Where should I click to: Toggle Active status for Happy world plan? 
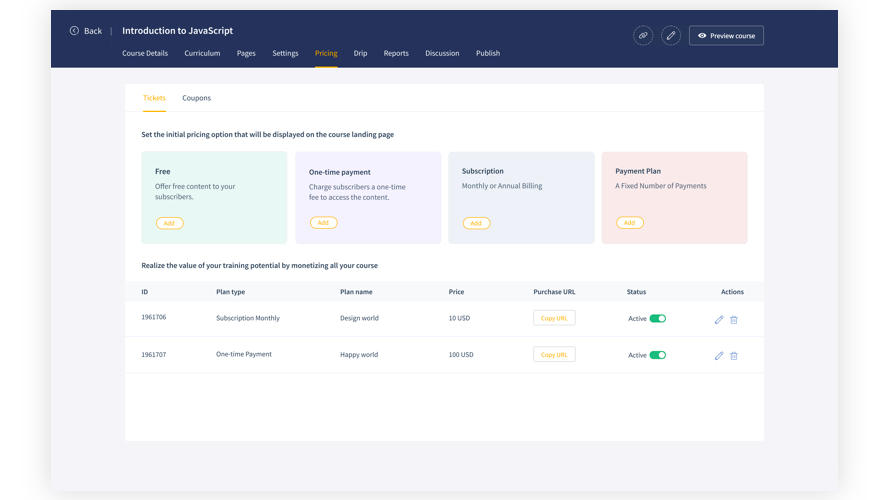coord(657,355)
